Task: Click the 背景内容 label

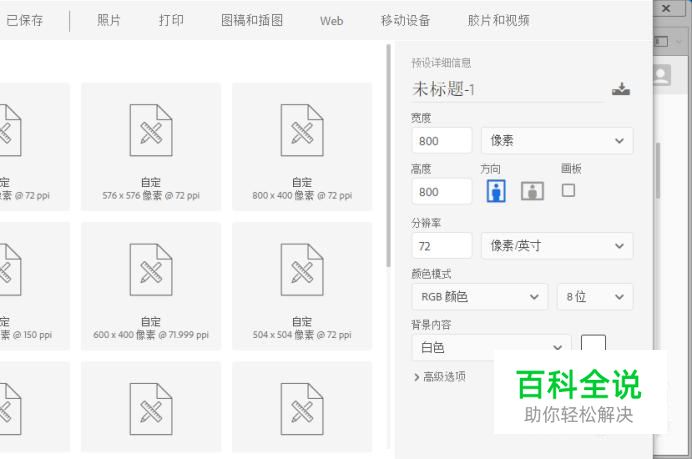Action: [x=431, y=325]
